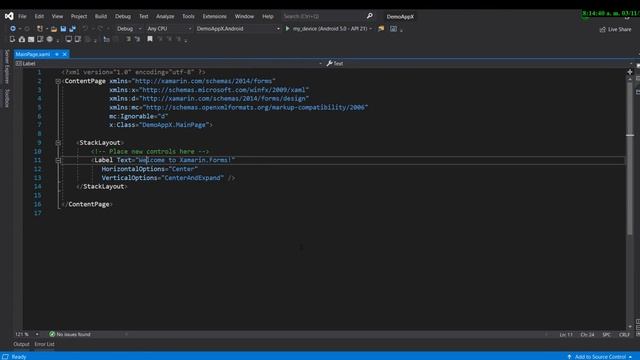Screen dimensions: 640x360
Task: Click the SPC indentation indicator
Action: pyautogui.click(x=607, y=334)
